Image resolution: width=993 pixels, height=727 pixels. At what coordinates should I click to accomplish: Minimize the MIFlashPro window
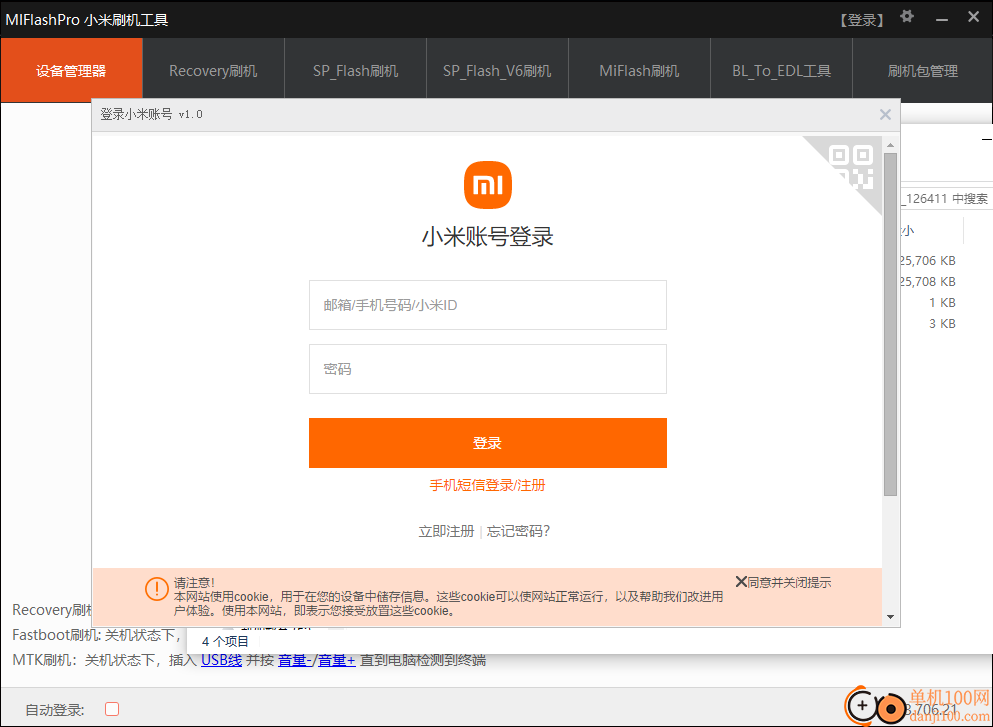(x=942, y=20)
